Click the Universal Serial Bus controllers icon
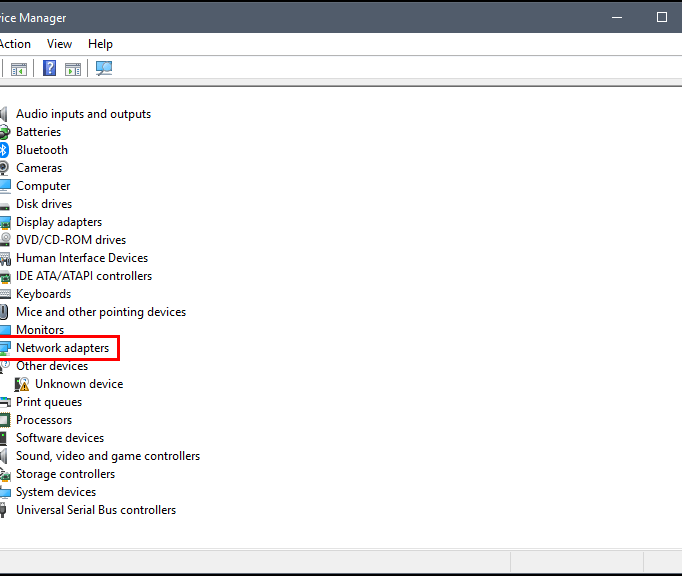Viewport: 682px width, 576px height. click(x=3, y=510)
